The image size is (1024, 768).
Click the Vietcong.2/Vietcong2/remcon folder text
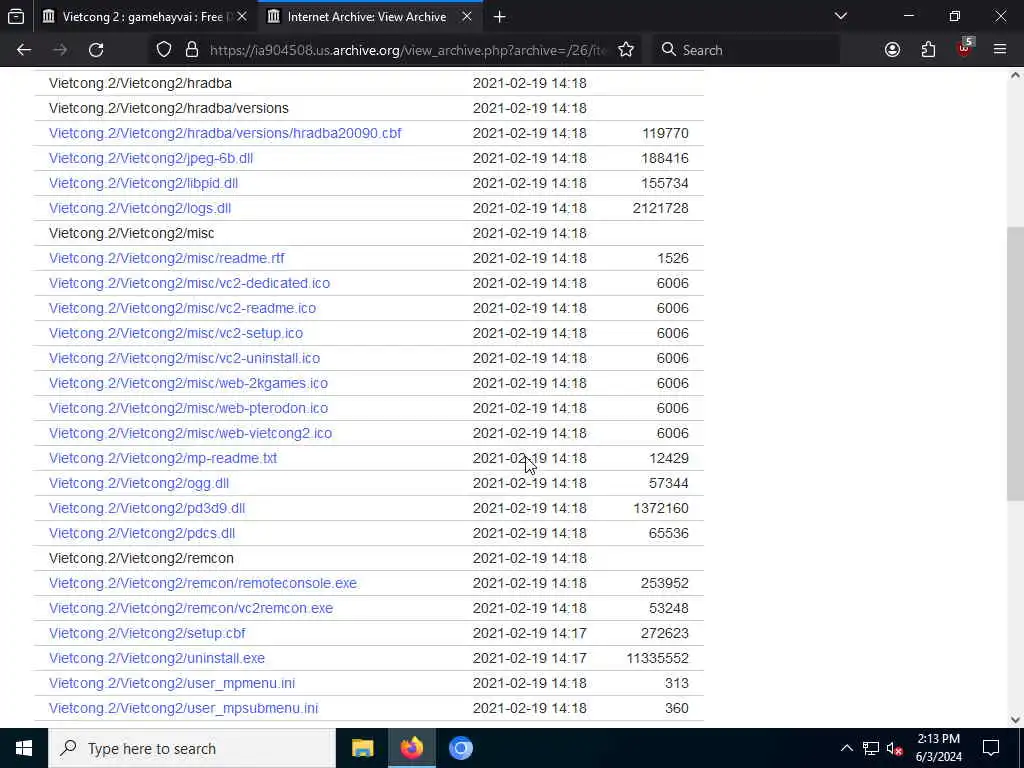[x=141, y=558]
